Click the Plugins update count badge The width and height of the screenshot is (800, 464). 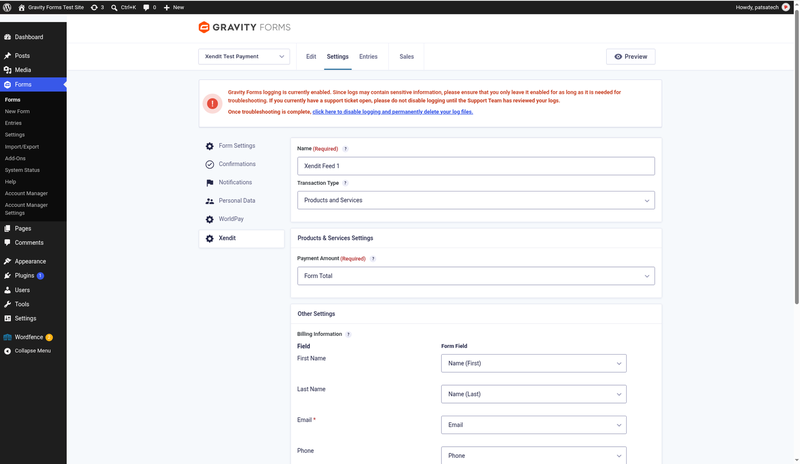click(x=40, y=276)
